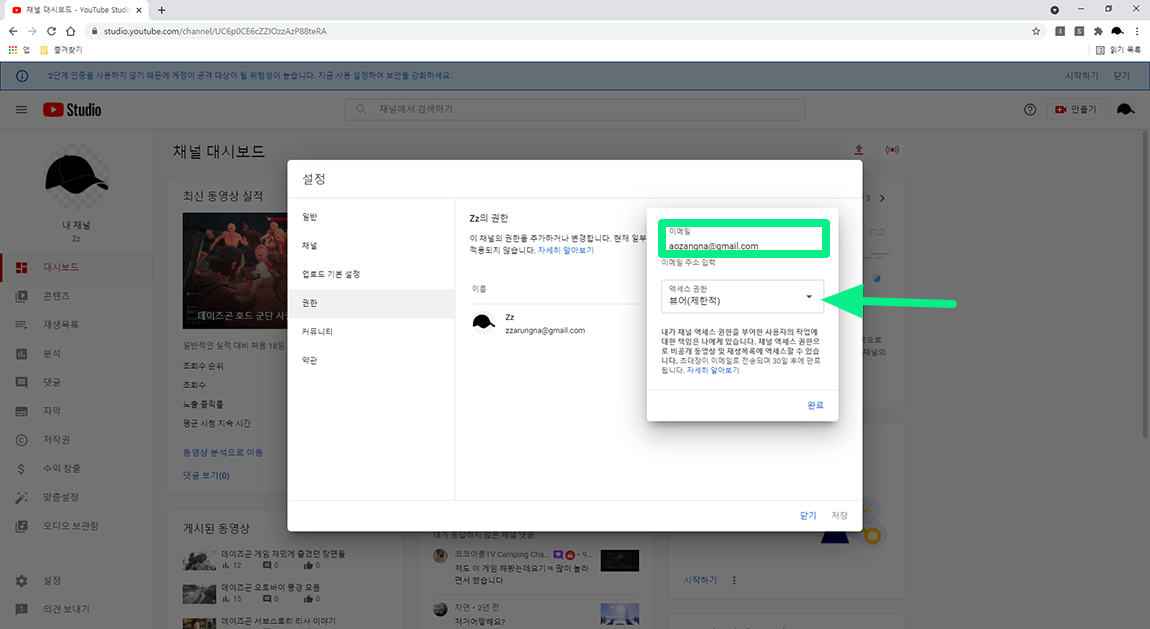Open the three-dot menu beside 시작하기
This screenshot has width=1150, height=629.
pyautogui.click(x=734, y=580)
